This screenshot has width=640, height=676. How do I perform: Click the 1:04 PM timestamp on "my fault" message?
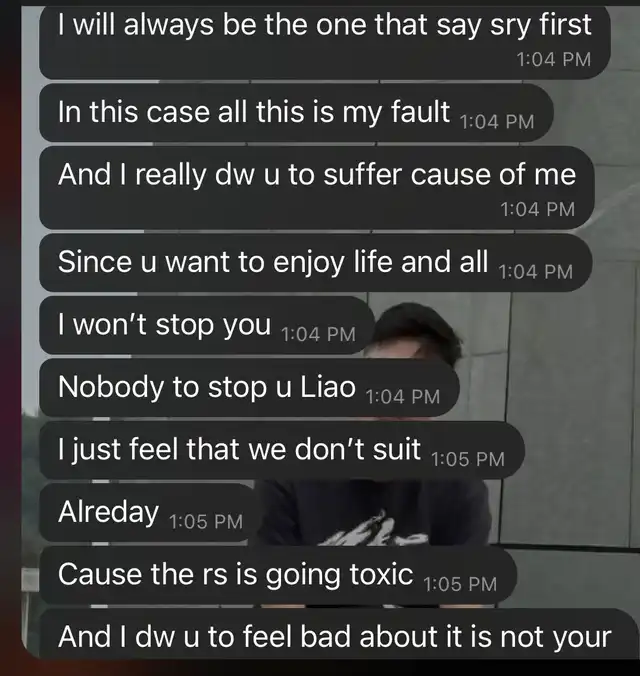[497, 122]
